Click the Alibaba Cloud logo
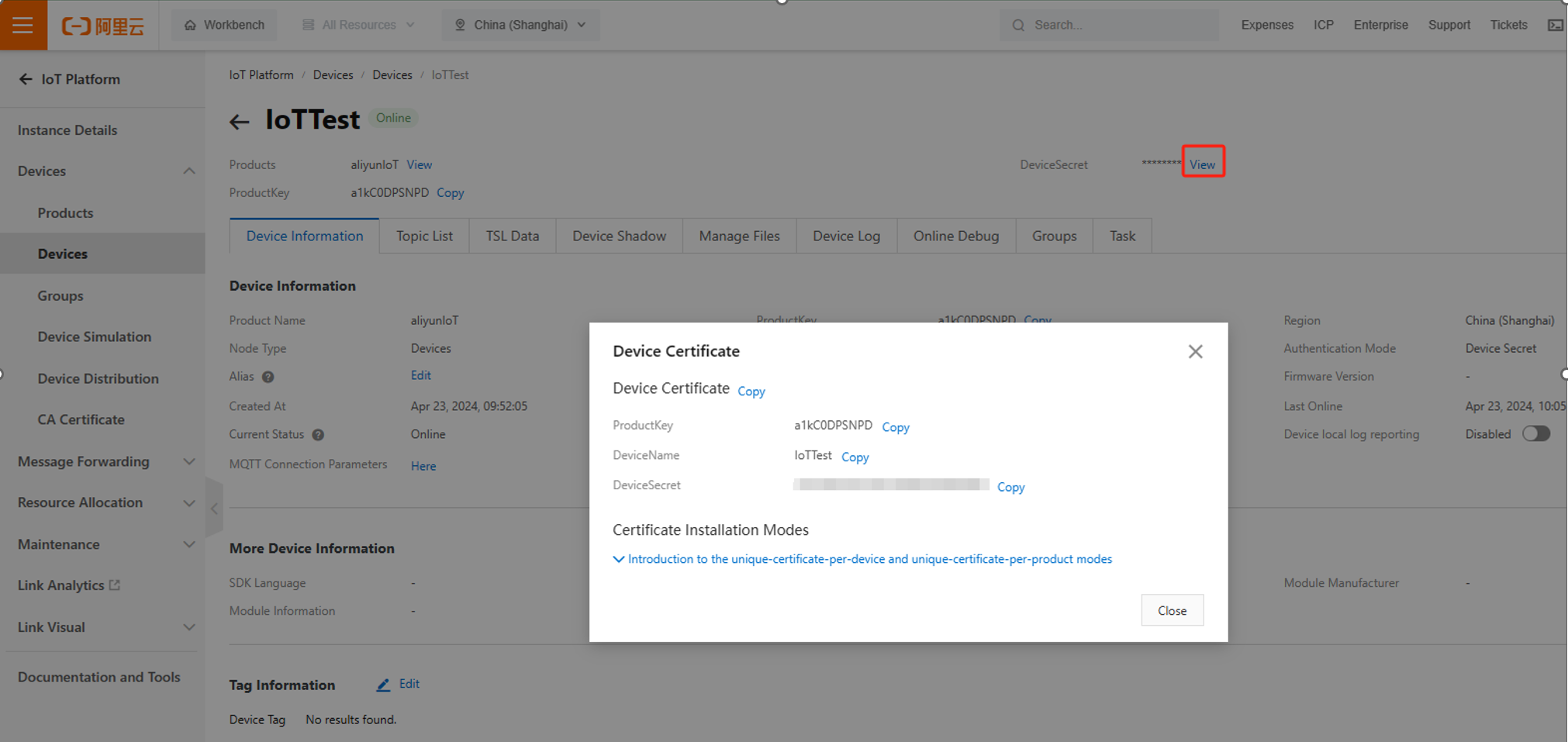The width and height of the screenshot is (1568, 742). [103, 26]
